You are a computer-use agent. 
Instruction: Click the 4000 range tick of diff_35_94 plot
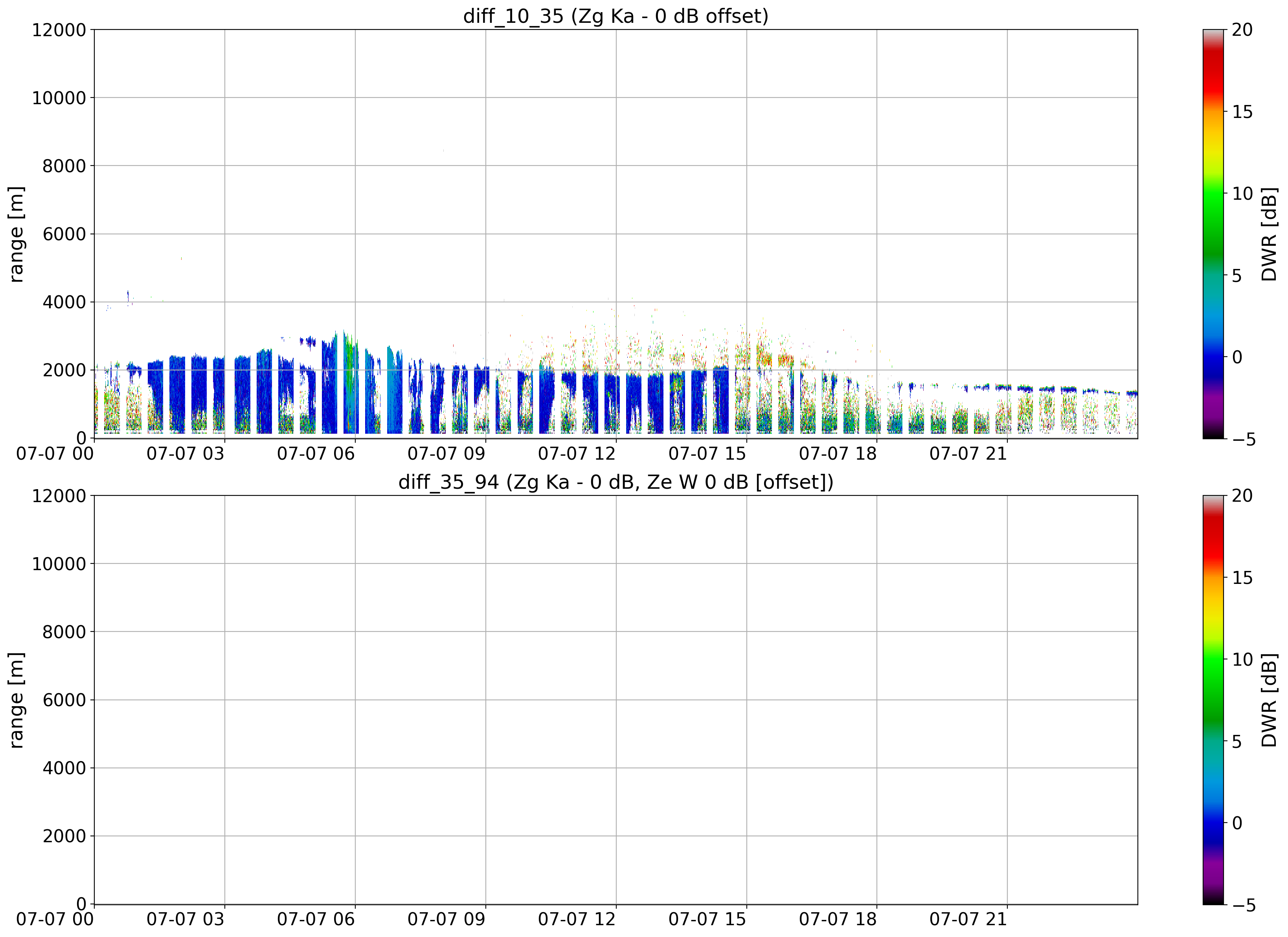pyautogui.click(x=64, y=768)
